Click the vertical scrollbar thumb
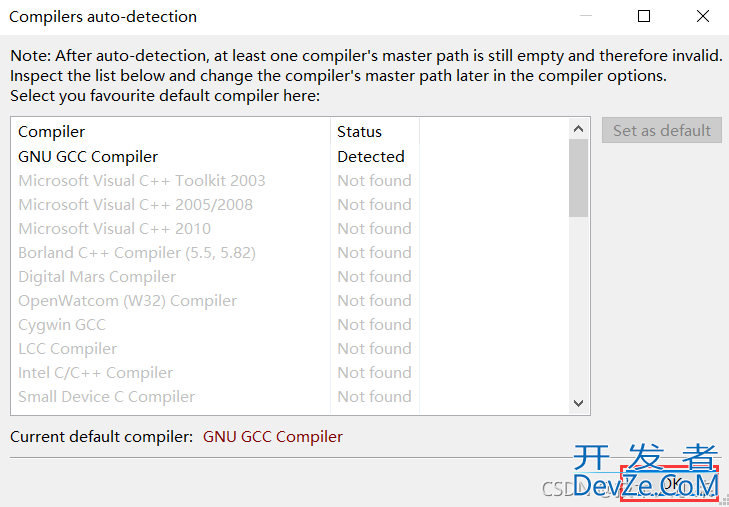Screen dimensions: 729x507 pos(579,178)
